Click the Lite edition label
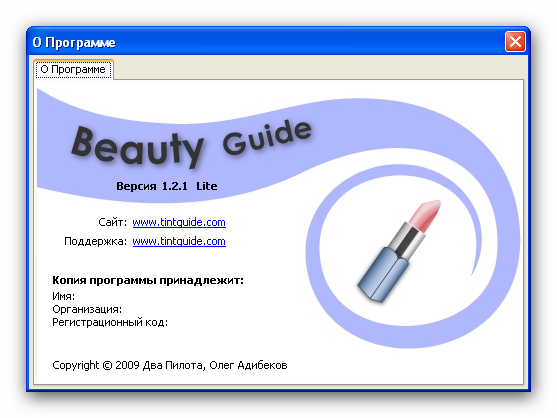 pyautogui.click(x=207, y=186)
